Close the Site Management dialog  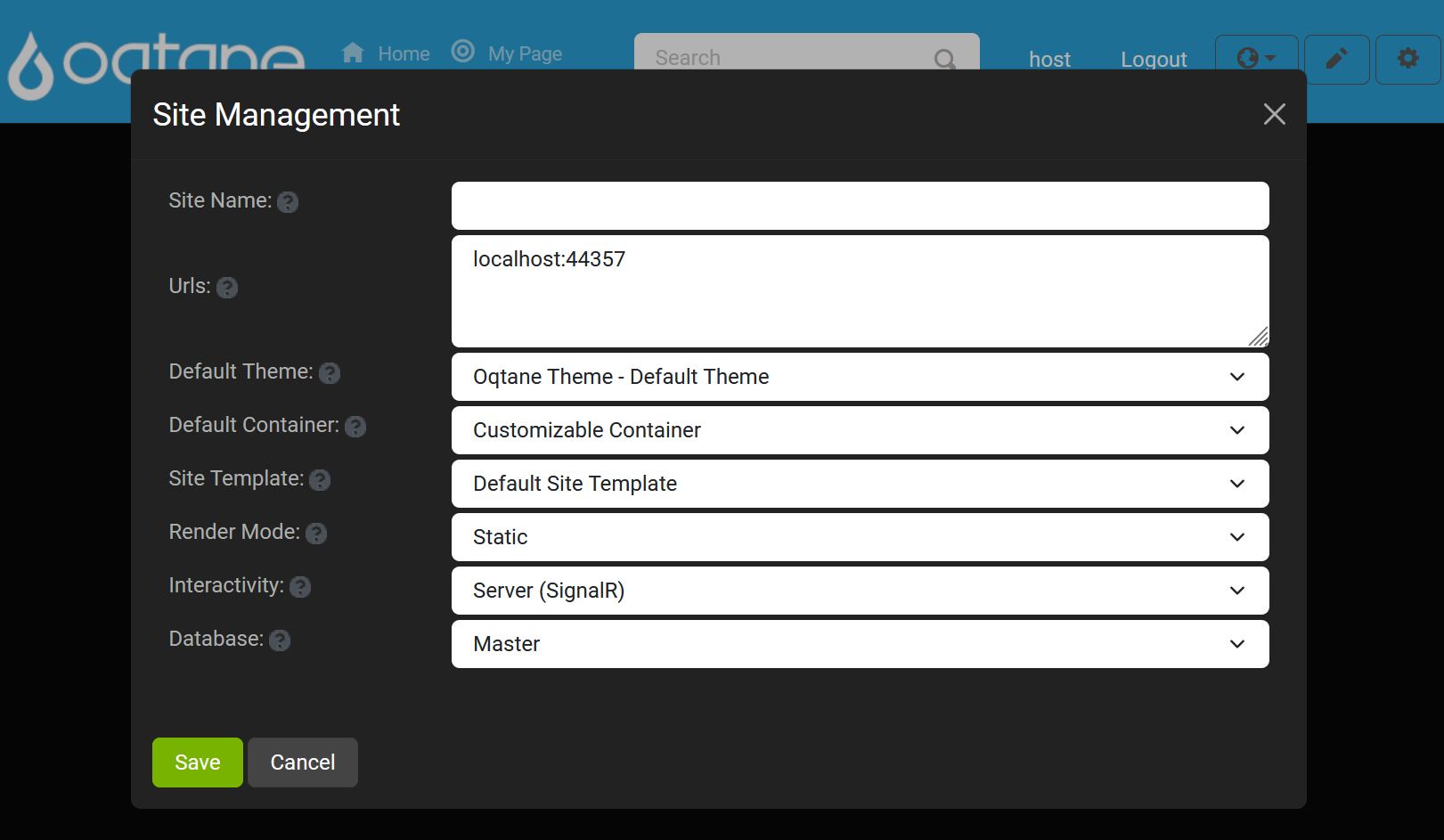point(1275,114)
